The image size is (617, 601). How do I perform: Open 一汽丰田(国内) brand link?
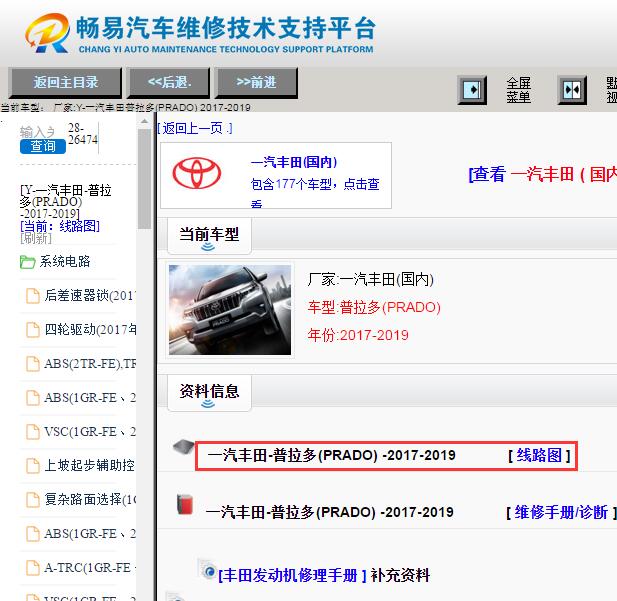(294, 162)
